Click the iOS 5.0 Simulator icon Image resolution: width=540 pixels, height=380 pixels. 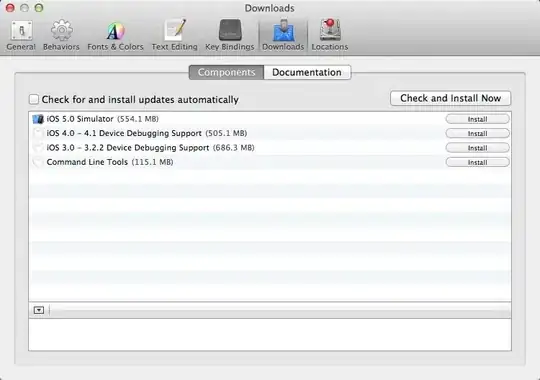[x=38, y=119]
